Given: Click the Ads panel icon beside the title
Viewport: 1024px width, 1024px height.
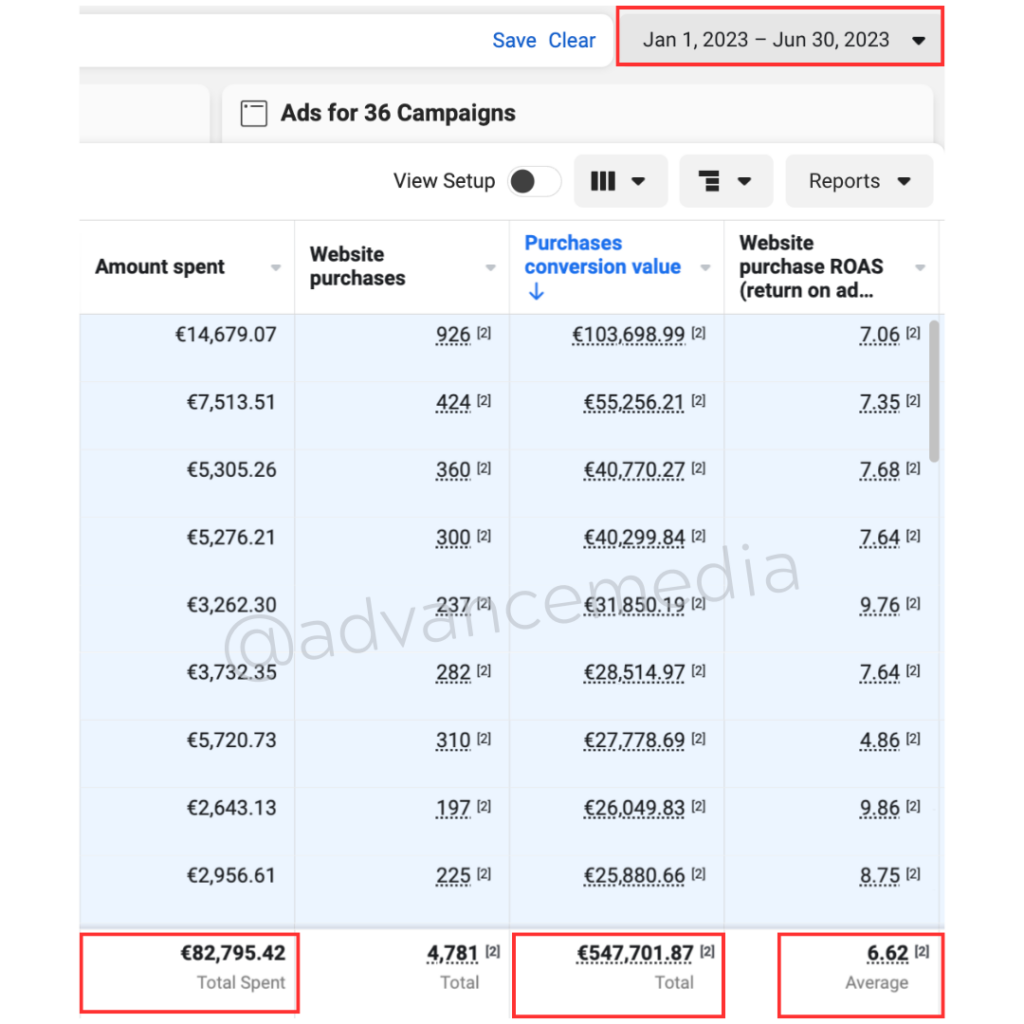Looking at the screenshot, I should pyautogui.click(x=254, y=113).
